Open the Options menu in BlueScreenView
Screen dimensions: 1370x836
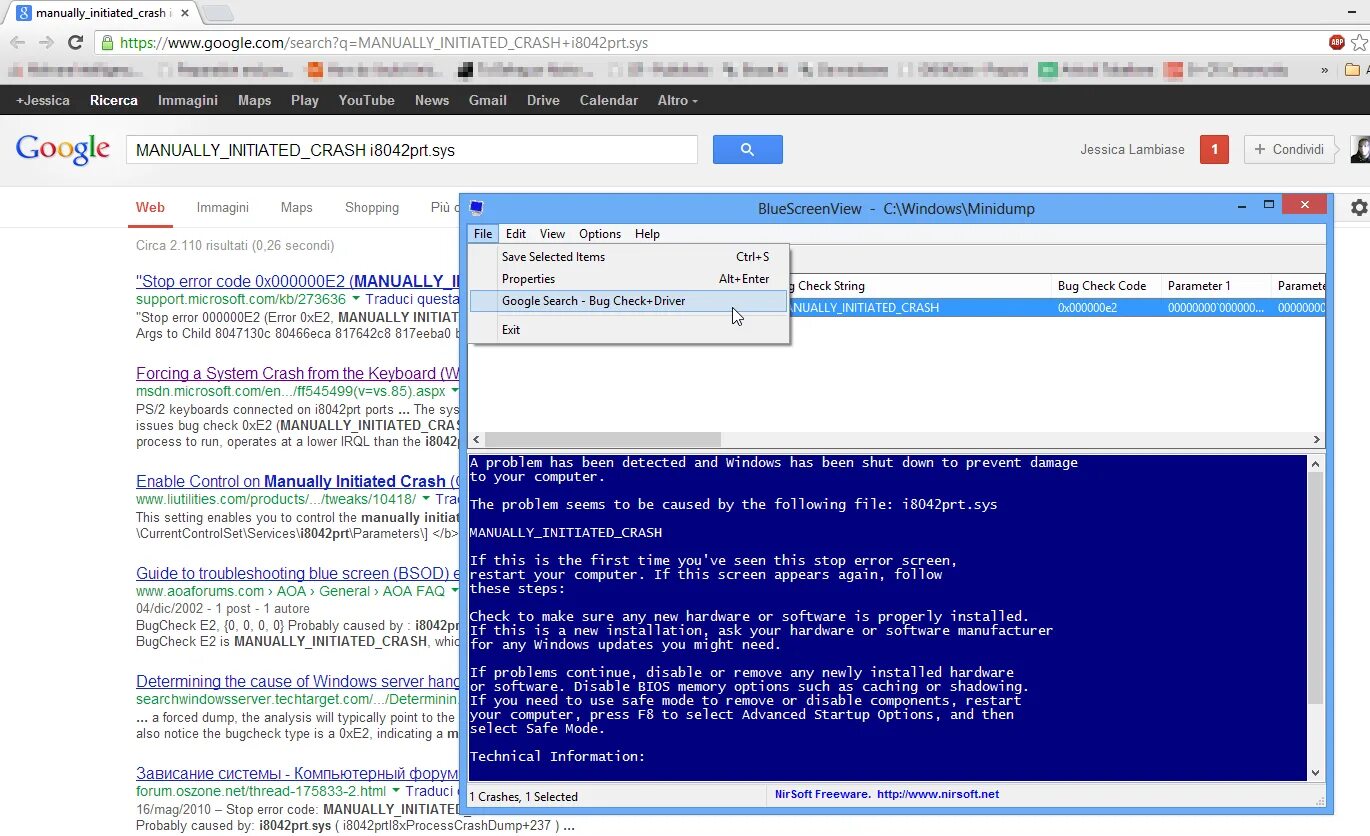click(599, 233)
